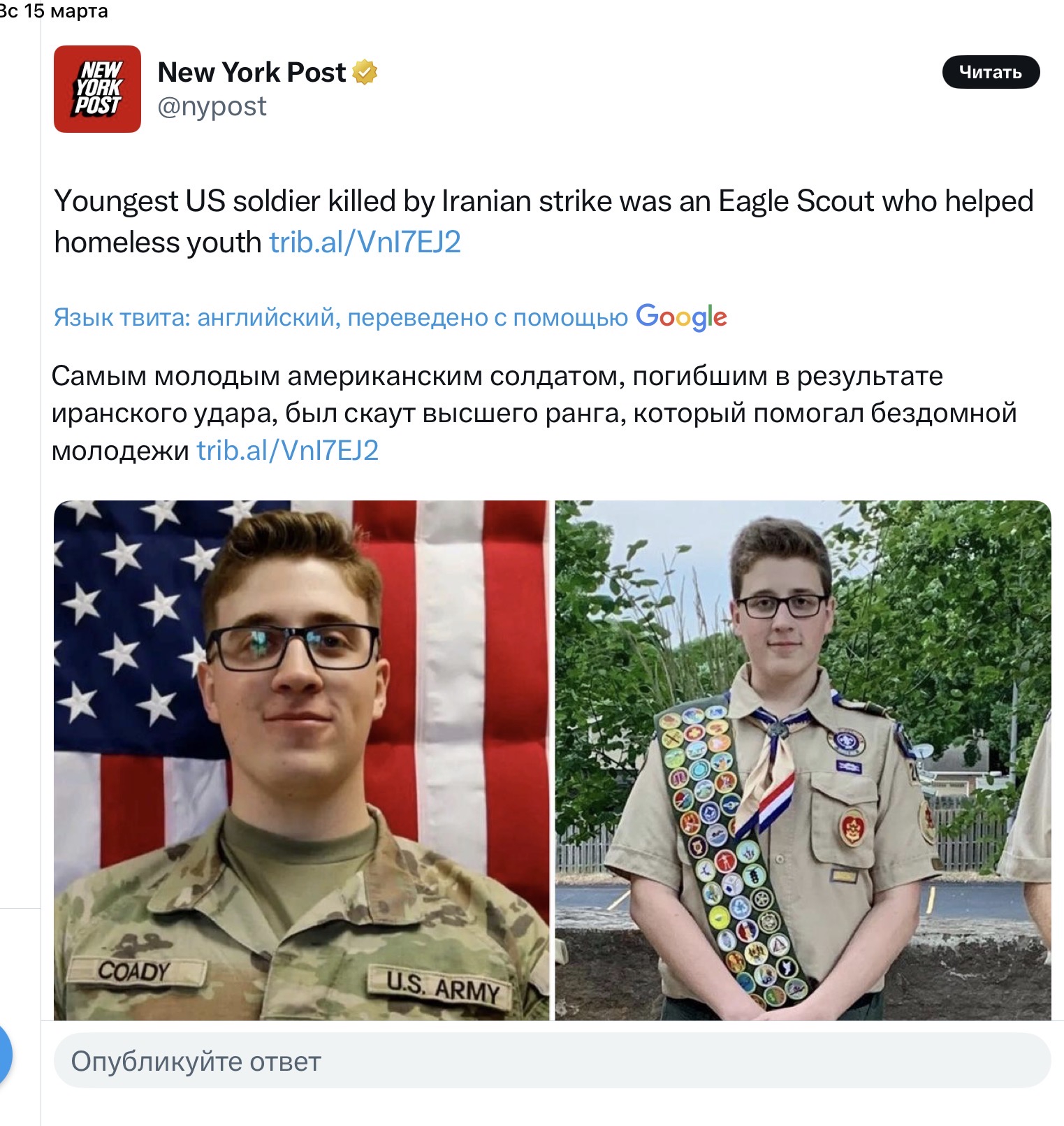Click the U.S. ARMY tape on the uniform
Screen dimensions: 1064x1126
point(442,988)
